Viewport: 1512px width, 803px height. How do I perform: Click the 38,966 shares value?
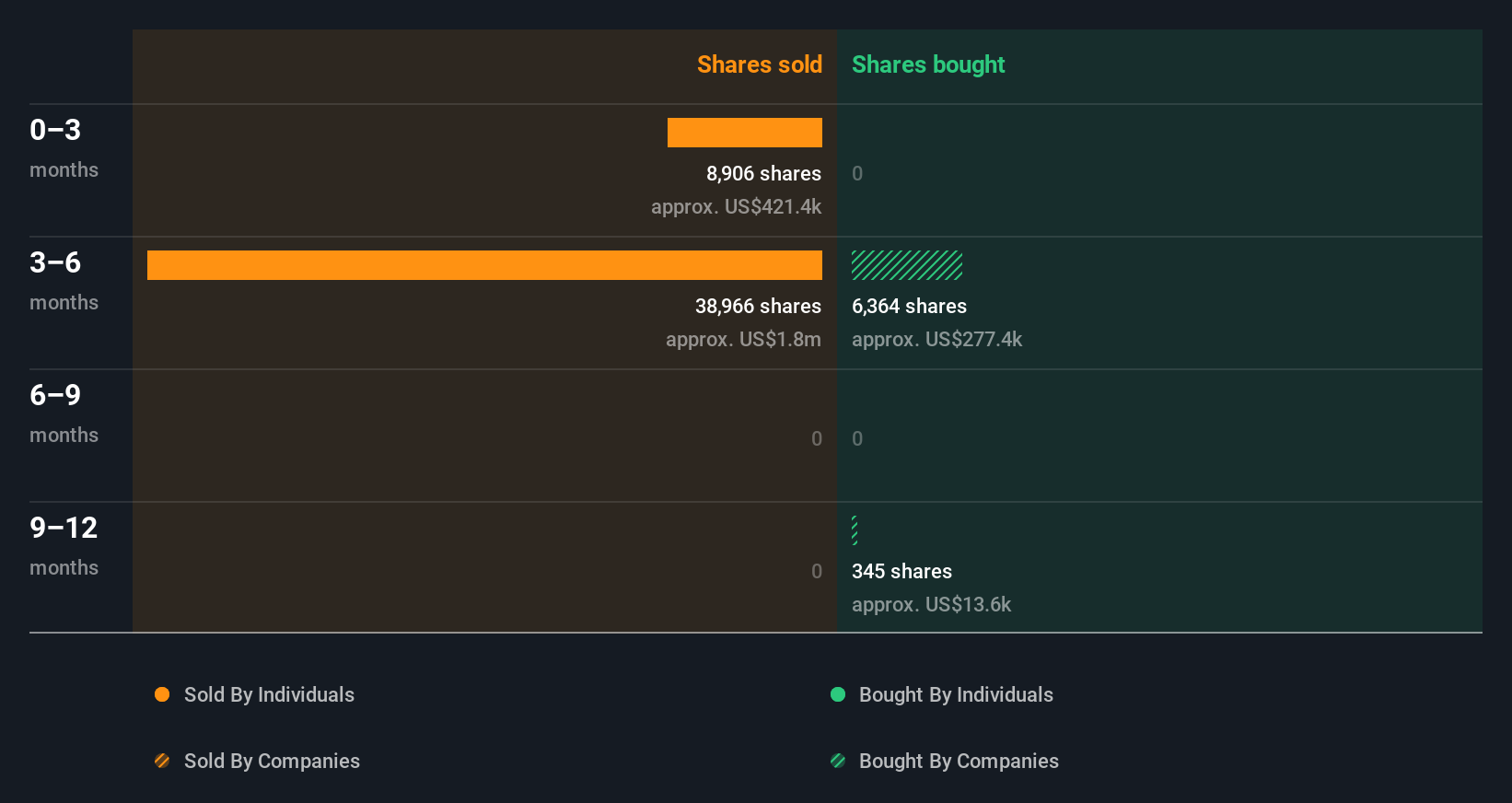pos(758,306)
